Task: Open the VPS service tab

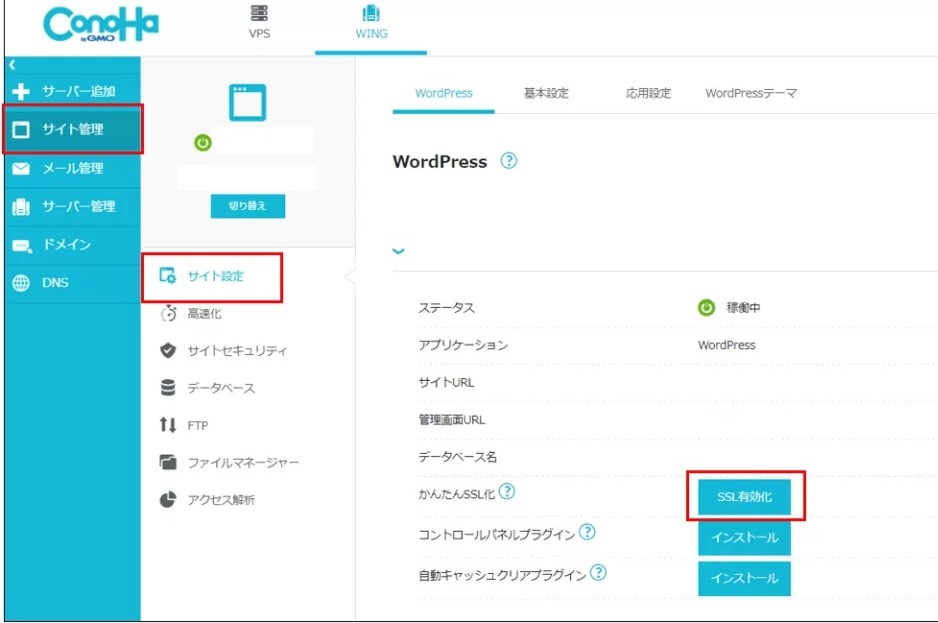Action: coord(259,22)
